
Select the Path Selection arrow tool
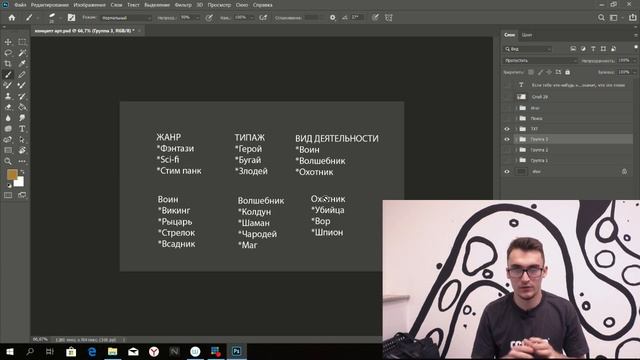pyautogui.click(x=22, y=140)
